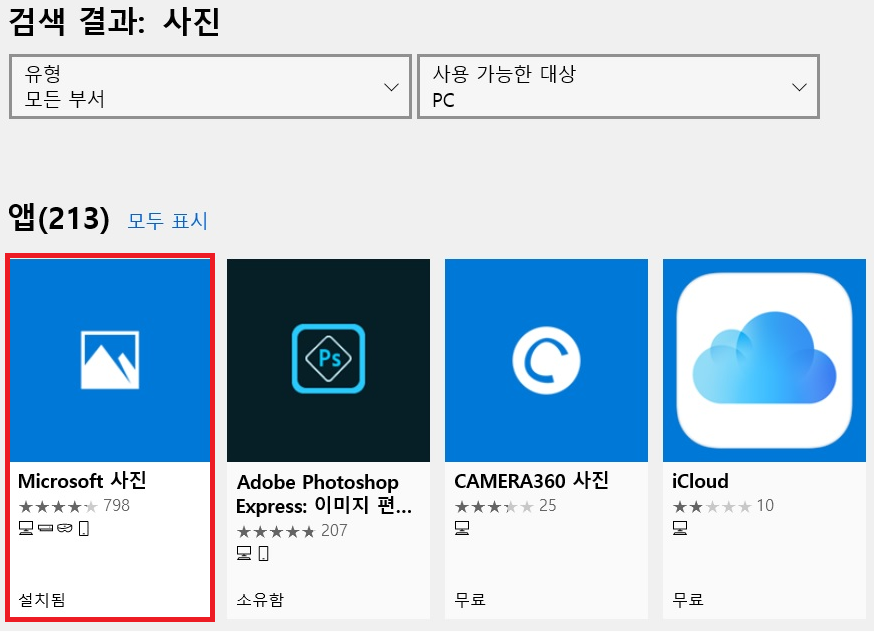Click the 앱(213) section heading
This screenshot has width=874, height=632.
click(59, 218)
